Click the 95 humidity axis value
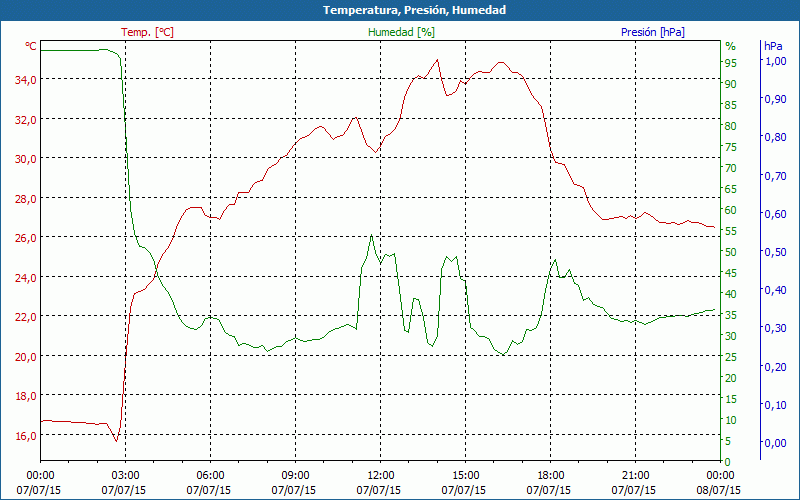 click(731, 63)
